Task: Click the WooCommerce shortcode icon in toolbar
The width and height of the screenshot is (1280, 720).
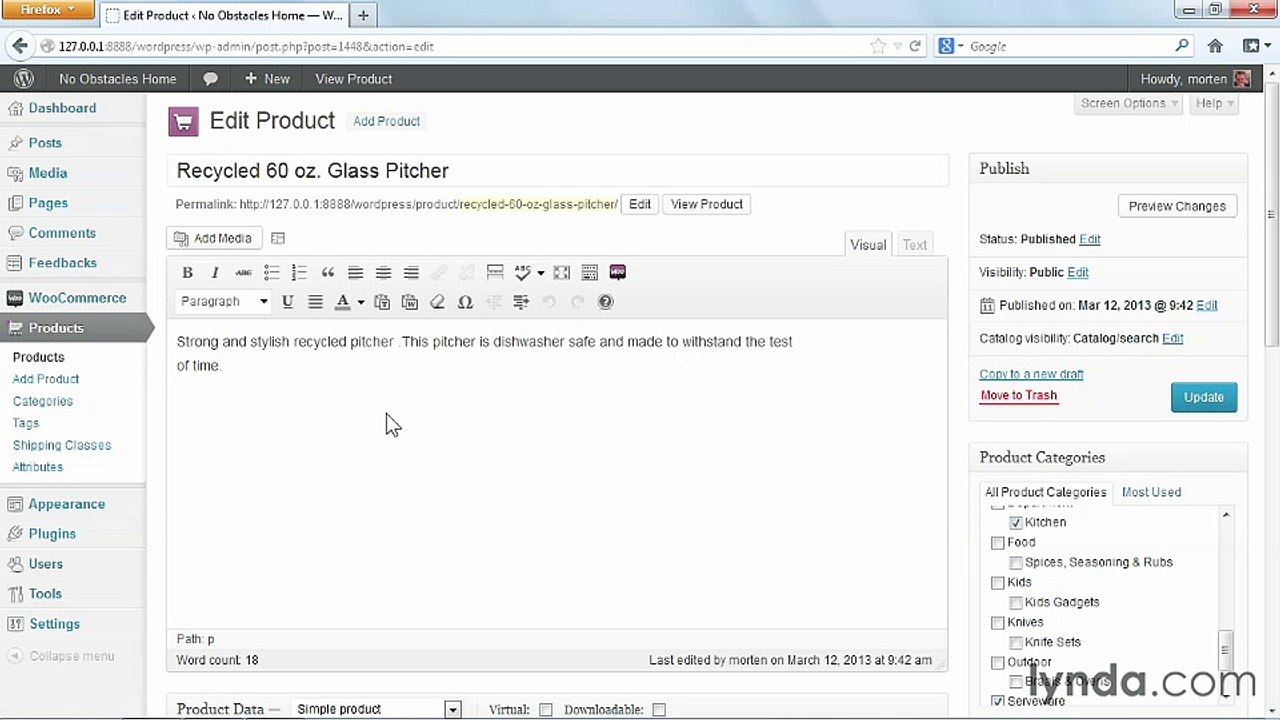Action: [x=617, y=272]
